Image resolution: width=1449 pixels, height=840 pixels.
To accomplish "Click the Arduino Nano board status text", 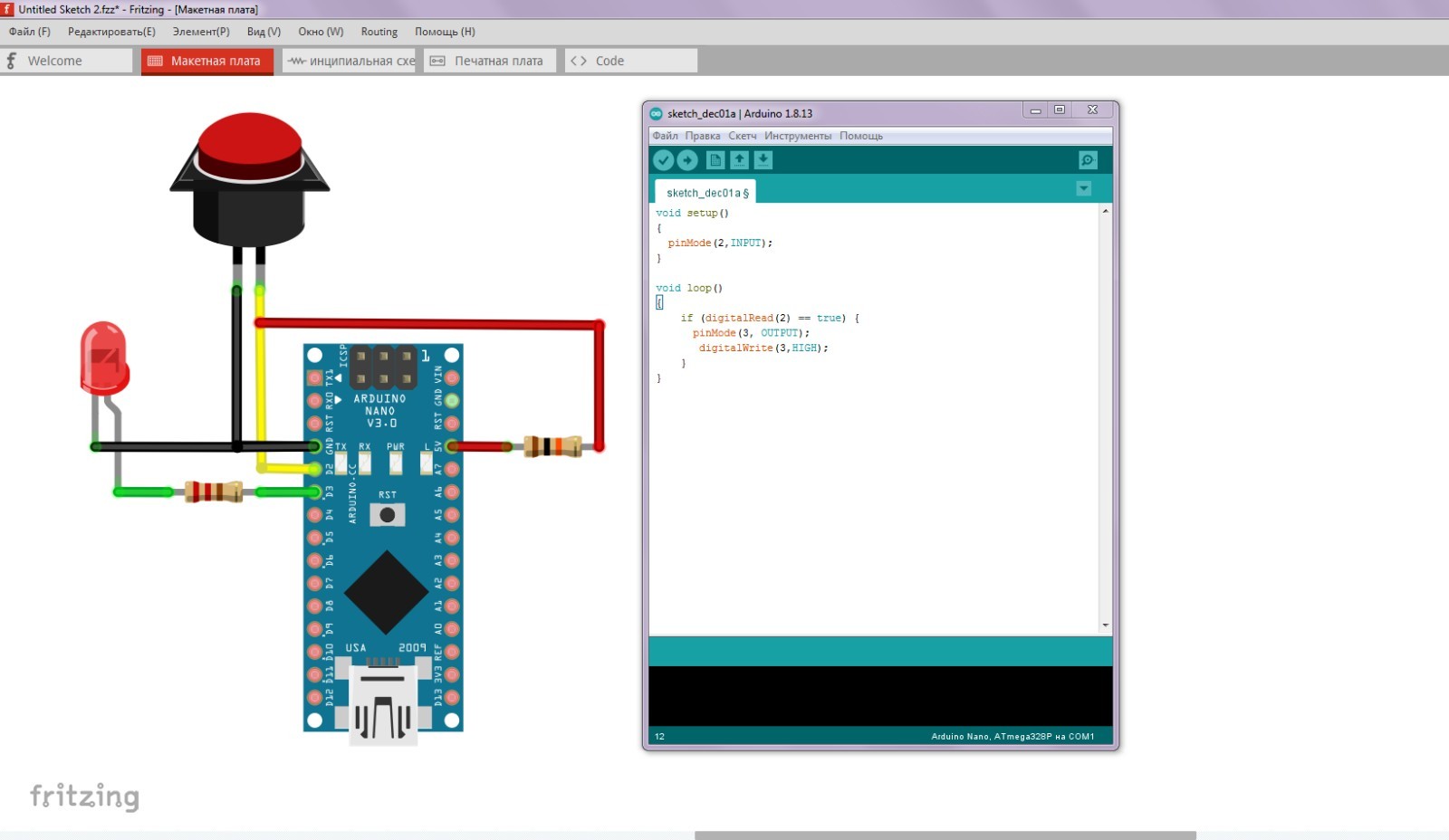I will point(1012,737).
